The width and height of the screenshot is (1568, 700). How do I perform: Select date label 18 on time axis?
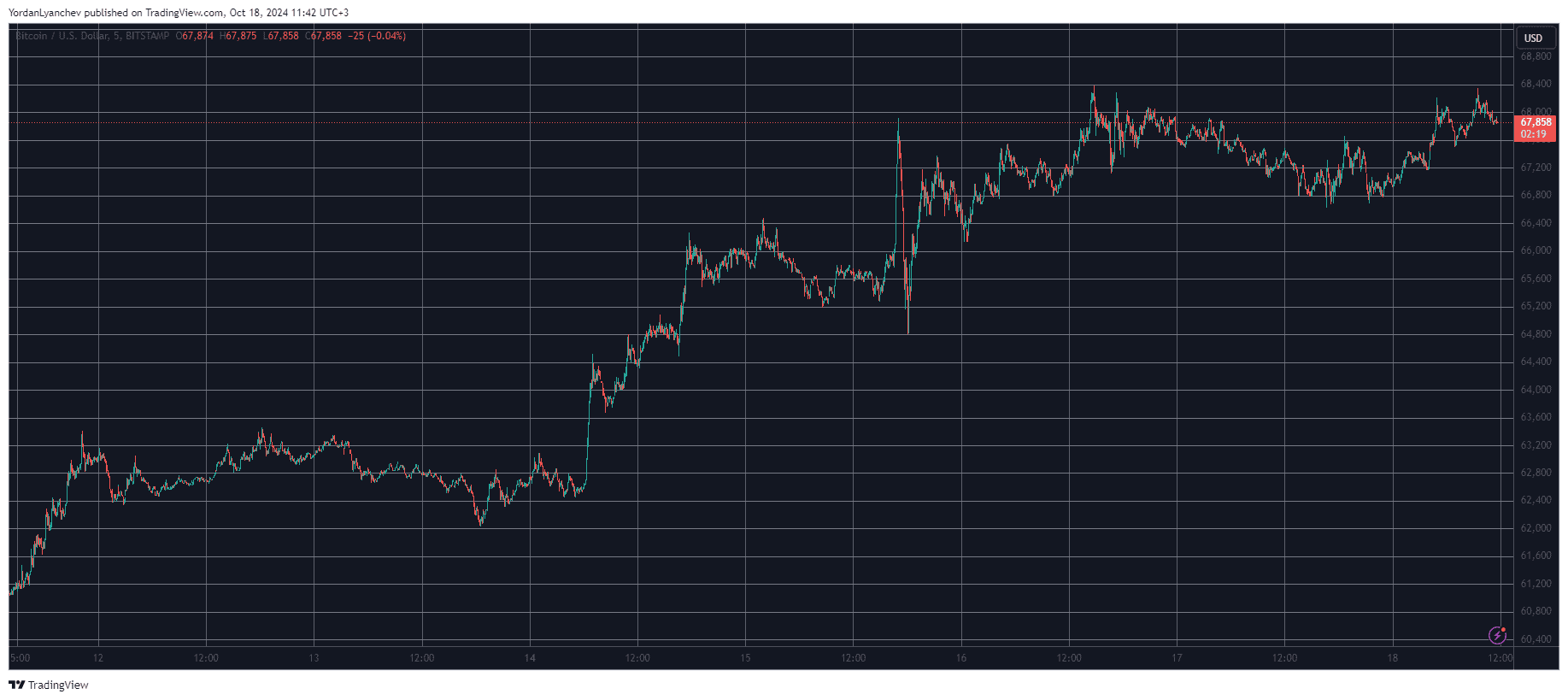pos(1393,658)
